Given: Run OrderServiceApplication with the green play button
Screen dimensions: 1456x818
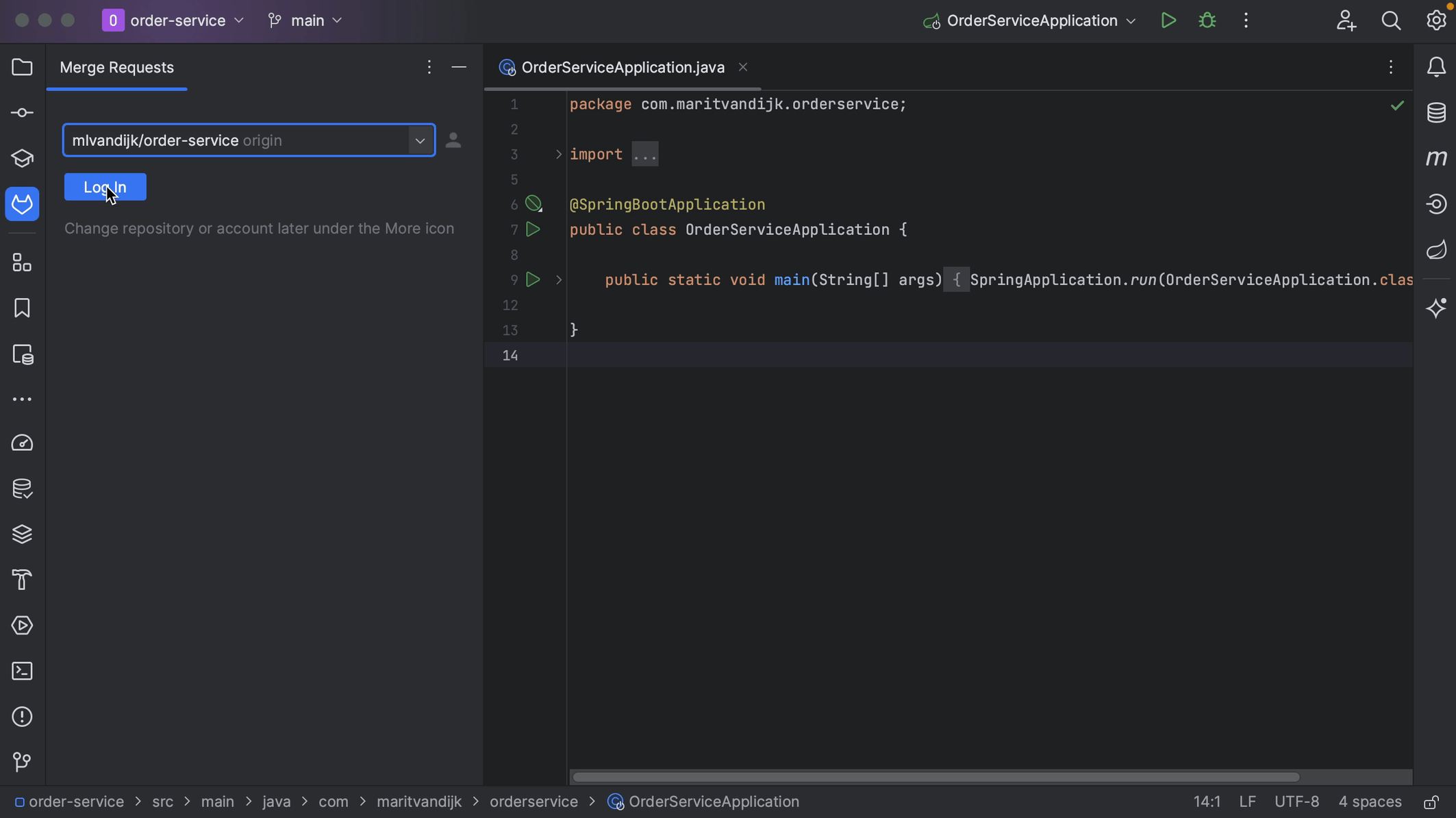Looking at the screenshot, I should (x=1168, y=20).
